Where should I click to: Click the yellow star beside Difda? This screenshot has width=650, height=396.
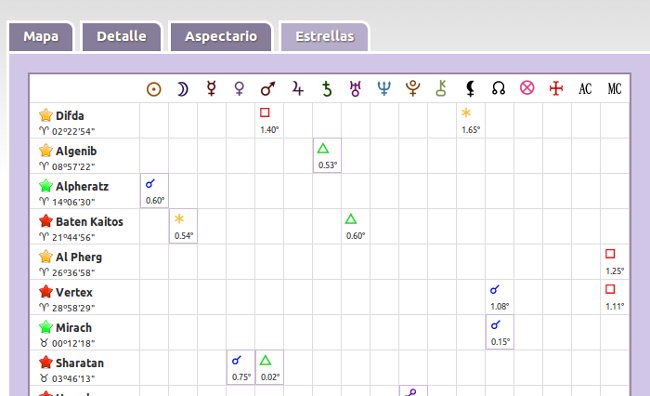[x=46, y=115]
